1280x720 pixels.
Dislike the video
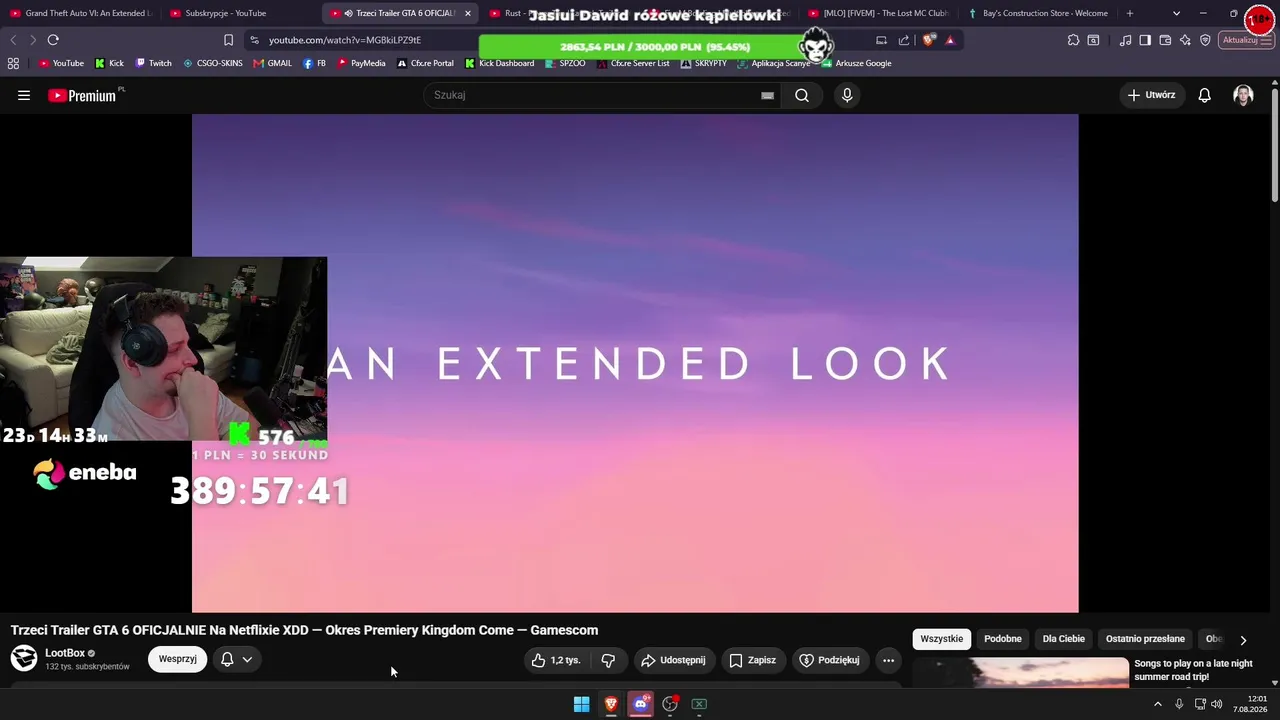[x=608, y=660]
